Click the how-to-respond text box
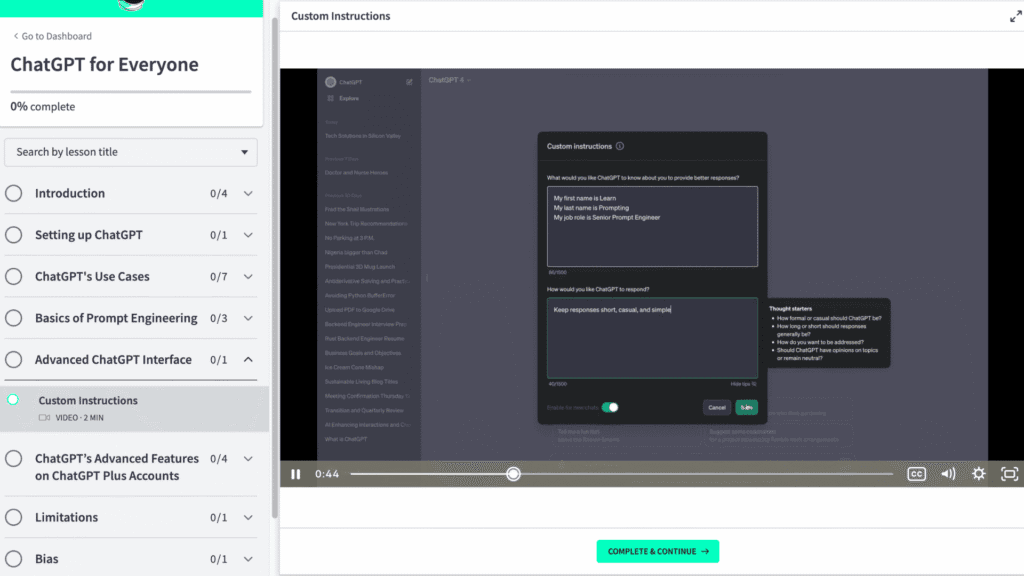 pyautogui.click(x=652, y=338)
